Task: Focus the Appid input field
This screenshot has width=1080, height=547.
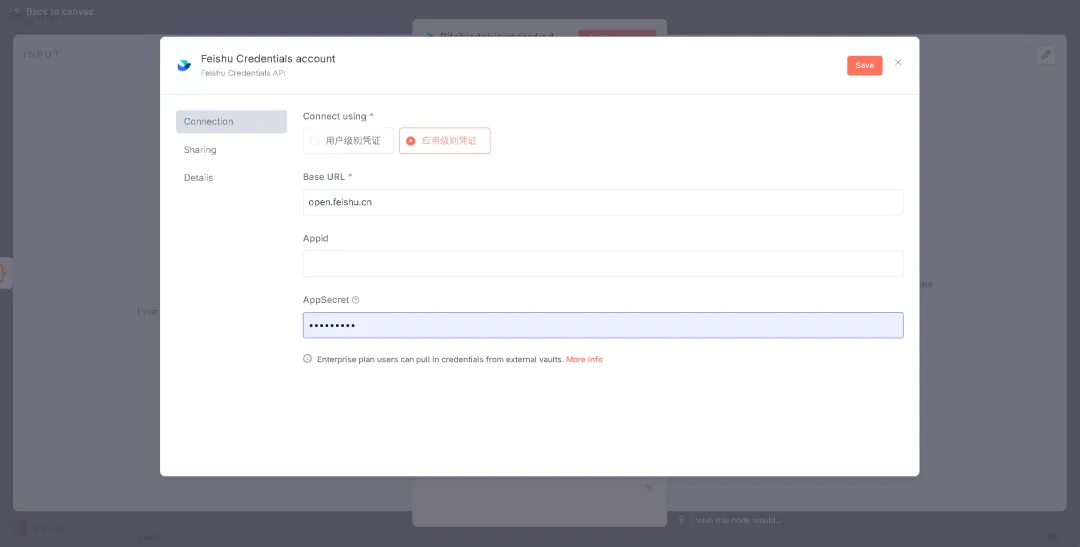Action: 603,264
